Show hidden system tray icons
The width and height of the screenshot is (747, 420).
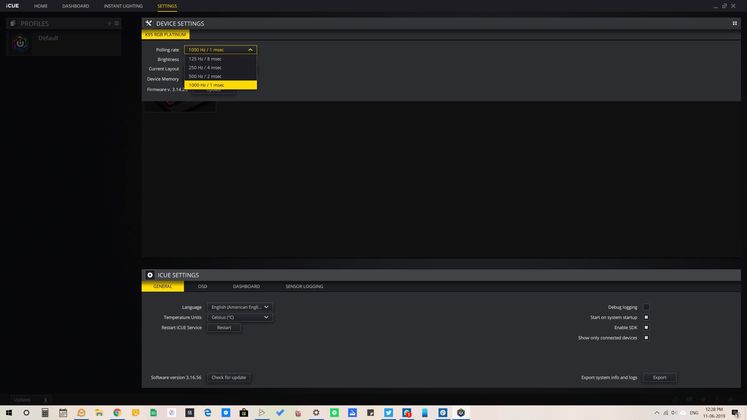coord(656,413)
